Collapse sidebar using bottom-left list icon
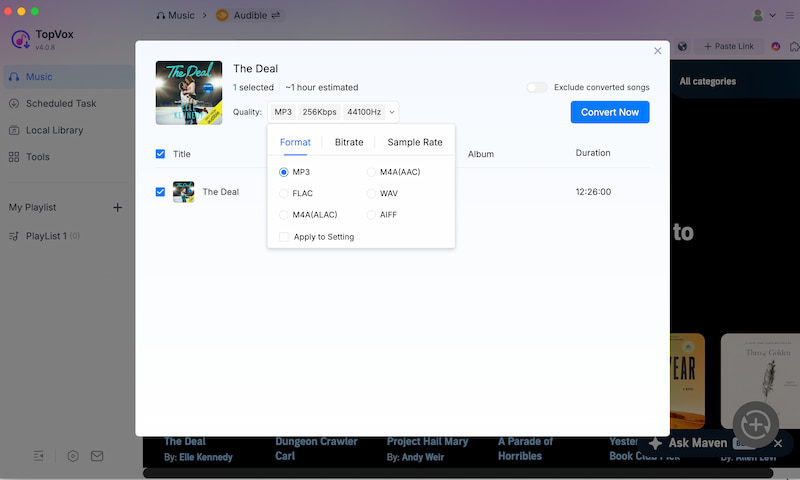 tap(38, 456)
